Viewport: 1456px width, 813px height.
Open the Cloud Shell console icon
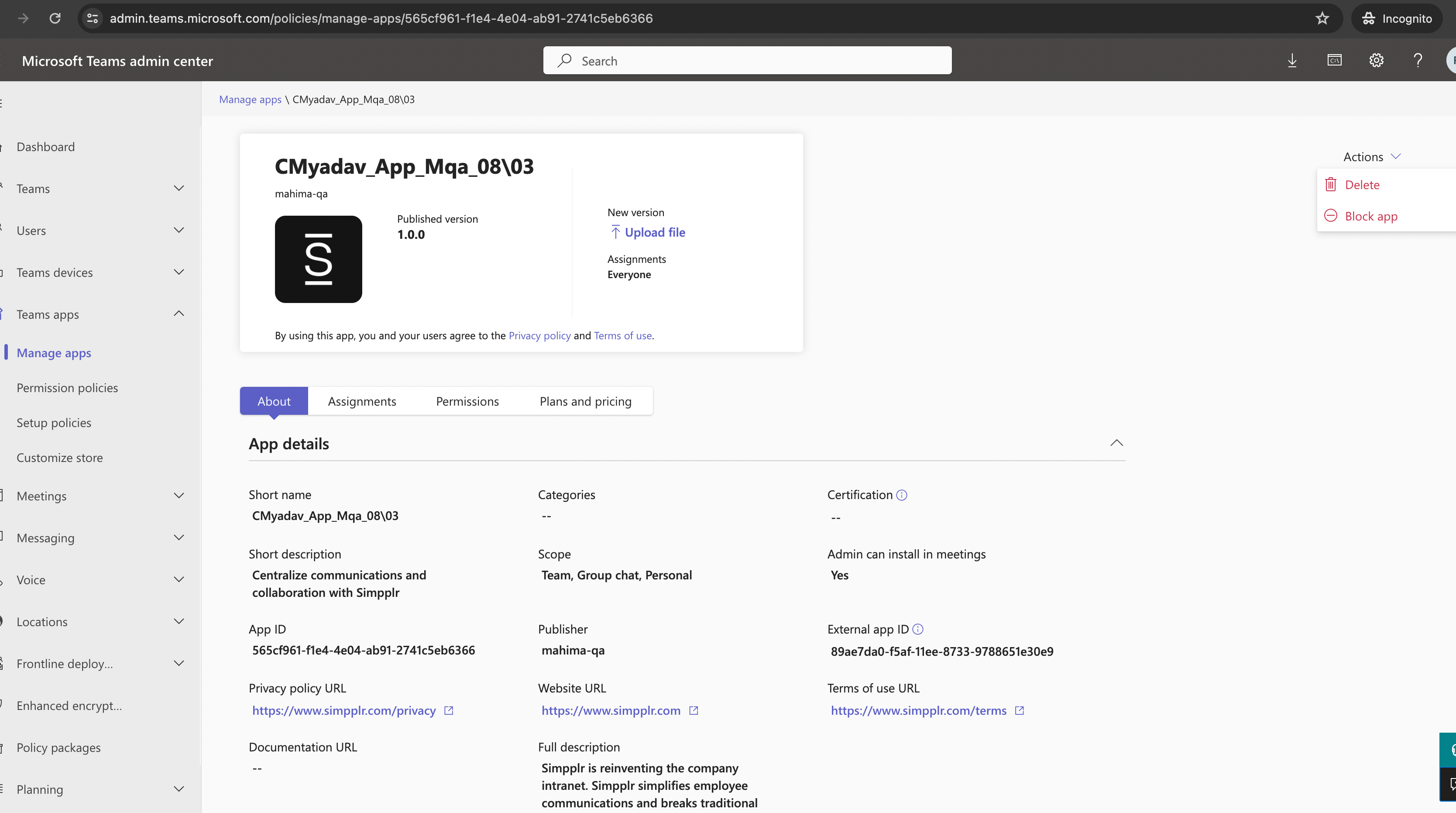(1334, 61)
